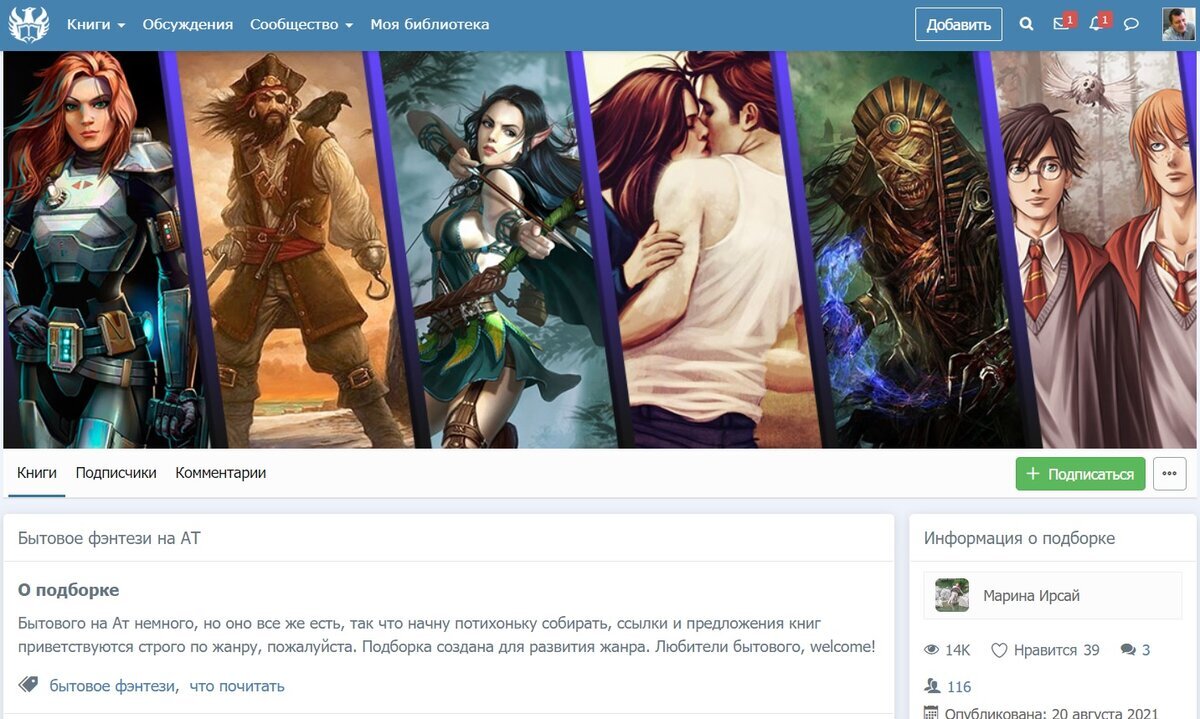Click the Добавить button
Screen dimensions: 1200x719
pyautogui.click(x=958, y=25)
